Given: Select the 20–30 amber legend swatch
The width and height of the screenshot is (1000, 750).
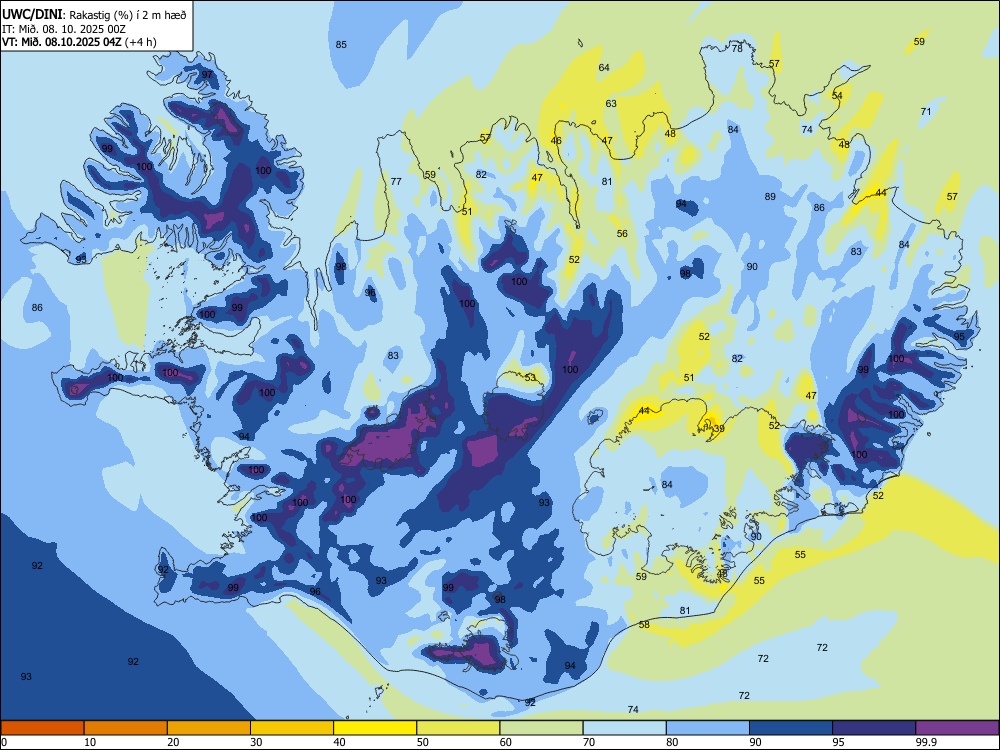Looking at the screenshot, I should 209,728.
